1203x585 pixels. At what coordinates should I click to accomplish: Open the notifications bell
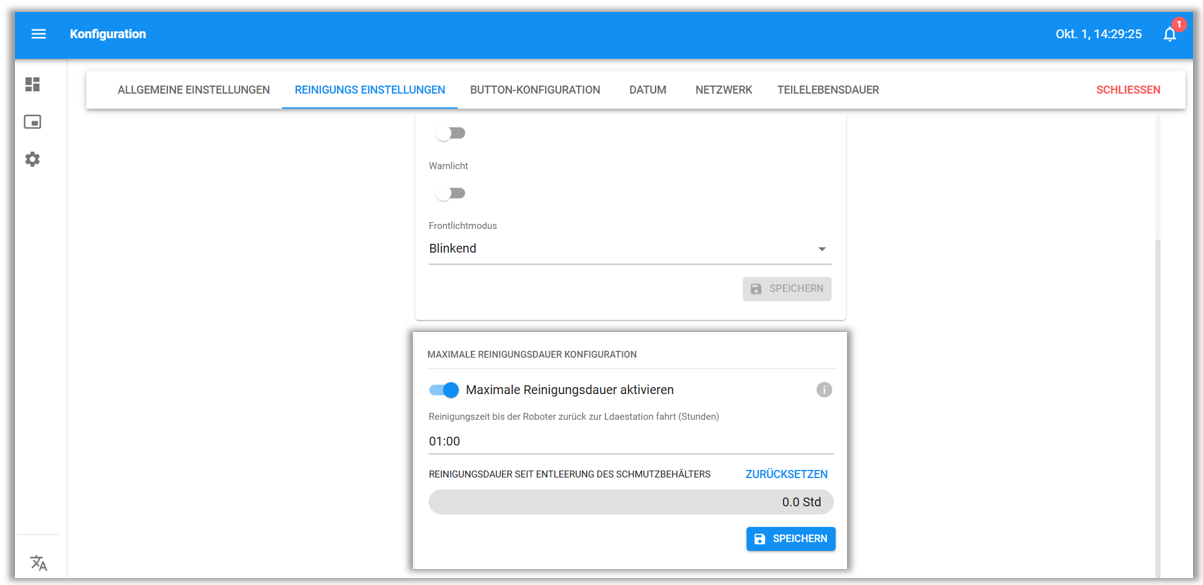(x=1169, y=34)
